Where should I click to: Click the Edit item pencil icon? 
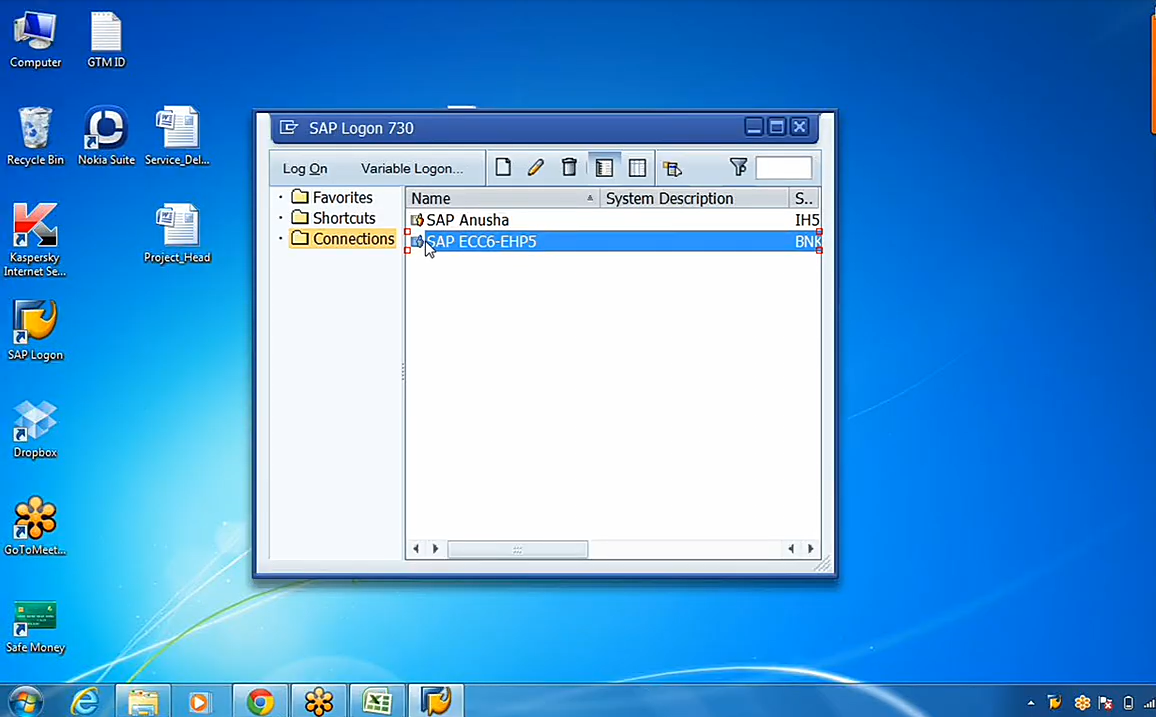pyautogui.click(x=536, y=168)
